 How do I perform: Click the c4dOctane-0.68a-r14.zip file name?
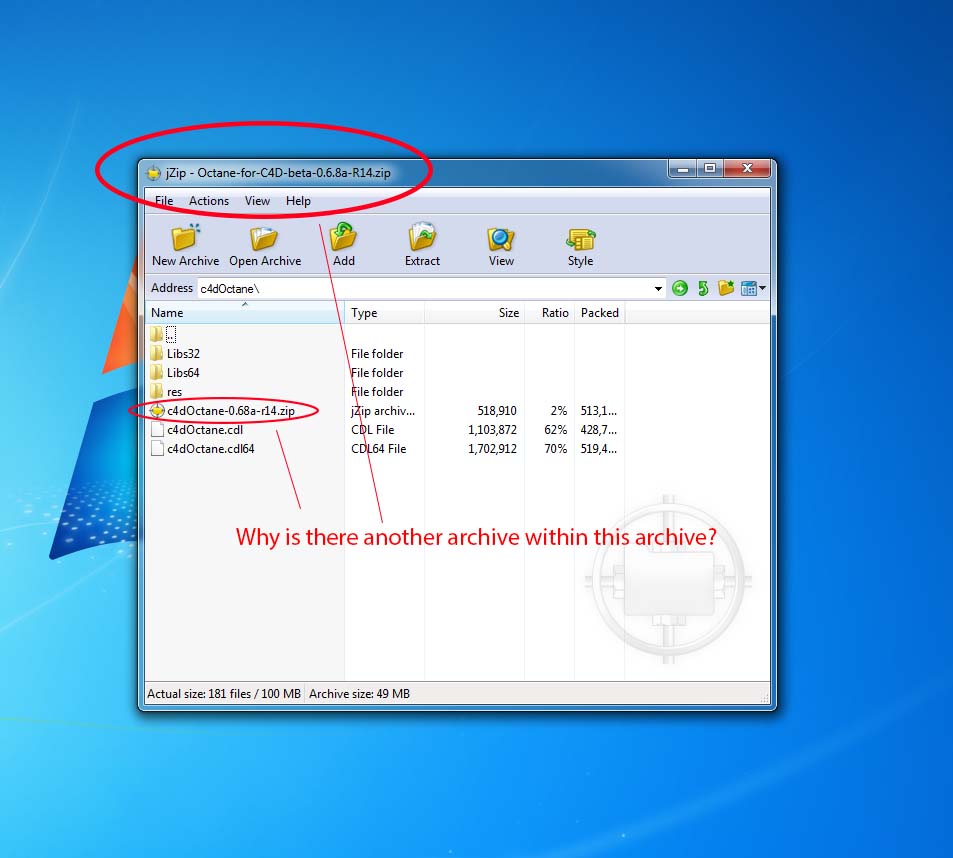231,411
